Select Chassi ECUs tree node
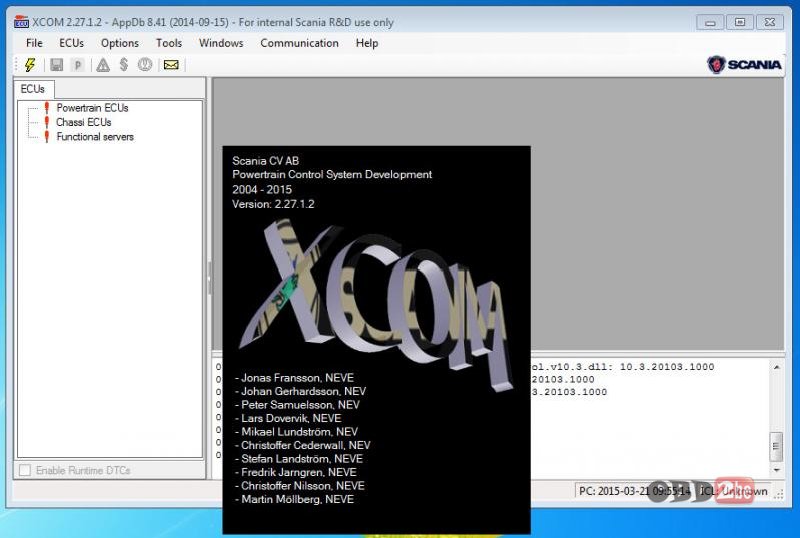This screenshot has width=800, height=538. pyautogui.click(x=84, y=122)
